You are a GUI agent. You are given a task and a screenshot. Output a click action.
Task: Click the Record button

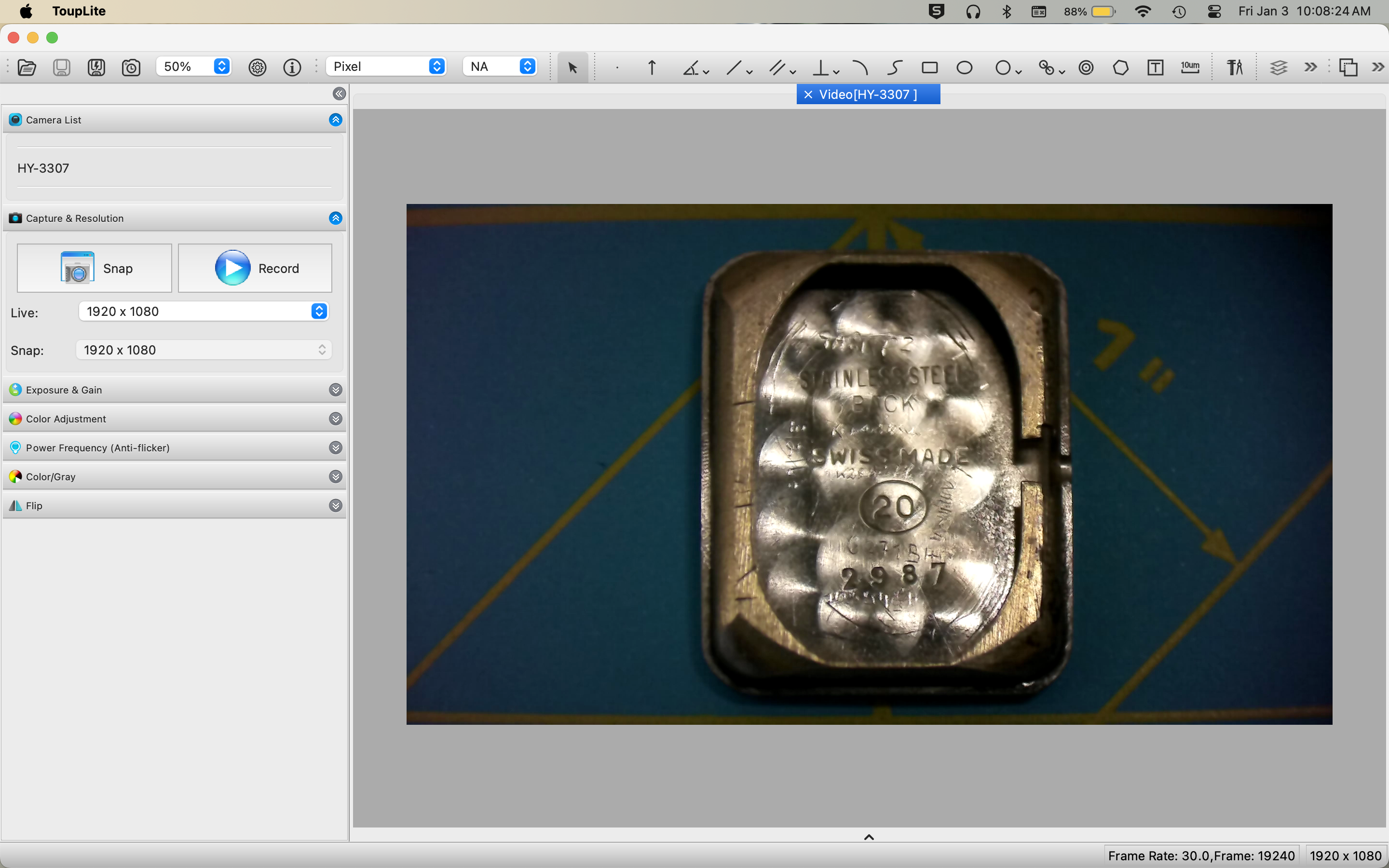255,268
